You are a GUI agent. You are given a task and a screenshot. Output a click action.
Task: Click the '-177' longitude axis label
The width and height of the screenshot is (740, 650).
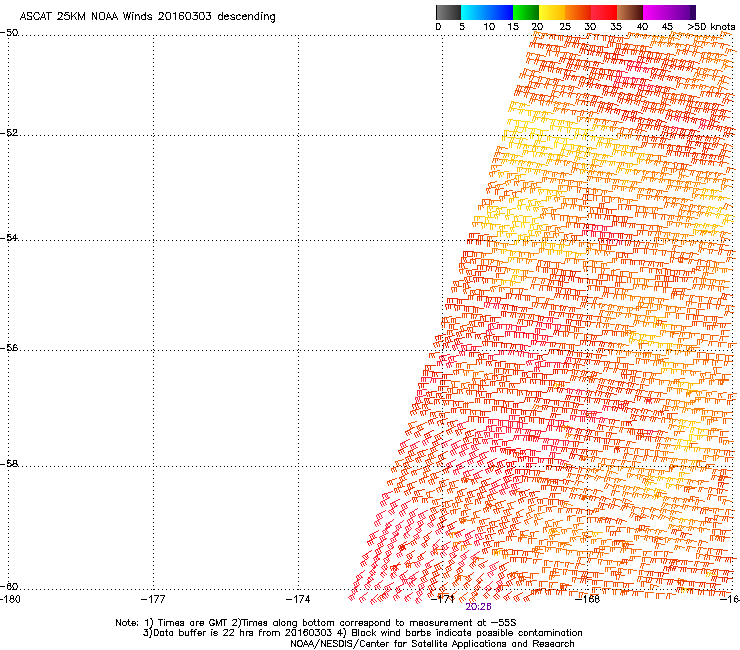pos(153,599)
